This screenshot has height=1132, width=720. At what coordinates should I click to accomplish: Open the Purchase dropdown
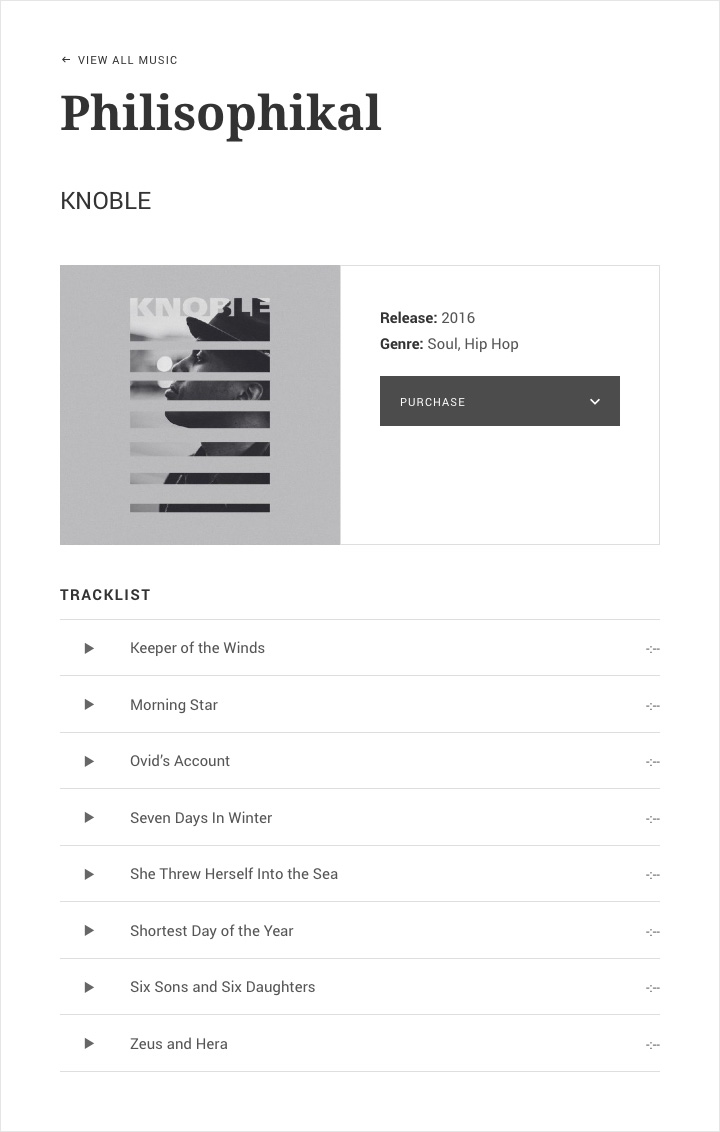pyautogui.click(x=500, y=401)
